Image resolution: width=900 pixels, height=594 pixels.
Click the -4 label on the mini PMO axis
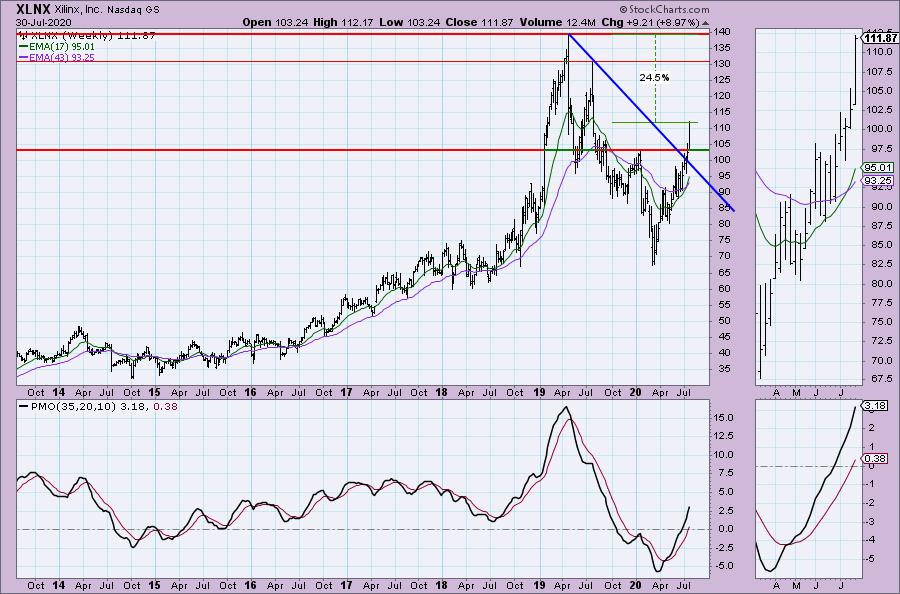[x=870, y=540]
